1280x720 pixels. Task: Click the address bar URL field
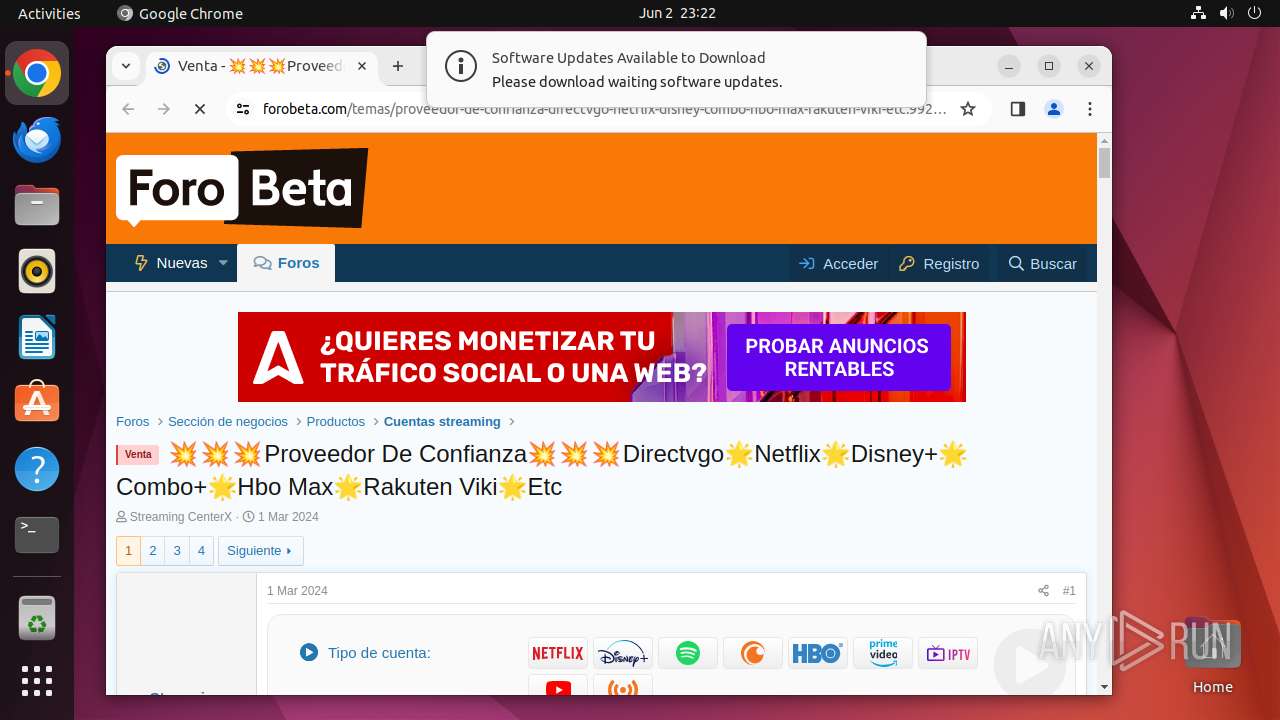604,109
